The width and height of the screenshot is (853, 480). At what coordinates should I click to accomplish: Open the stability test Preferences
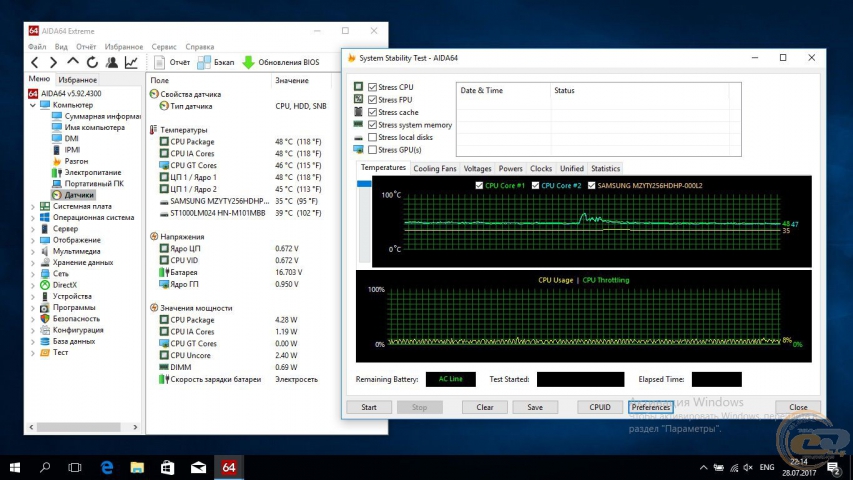(651, 407)
